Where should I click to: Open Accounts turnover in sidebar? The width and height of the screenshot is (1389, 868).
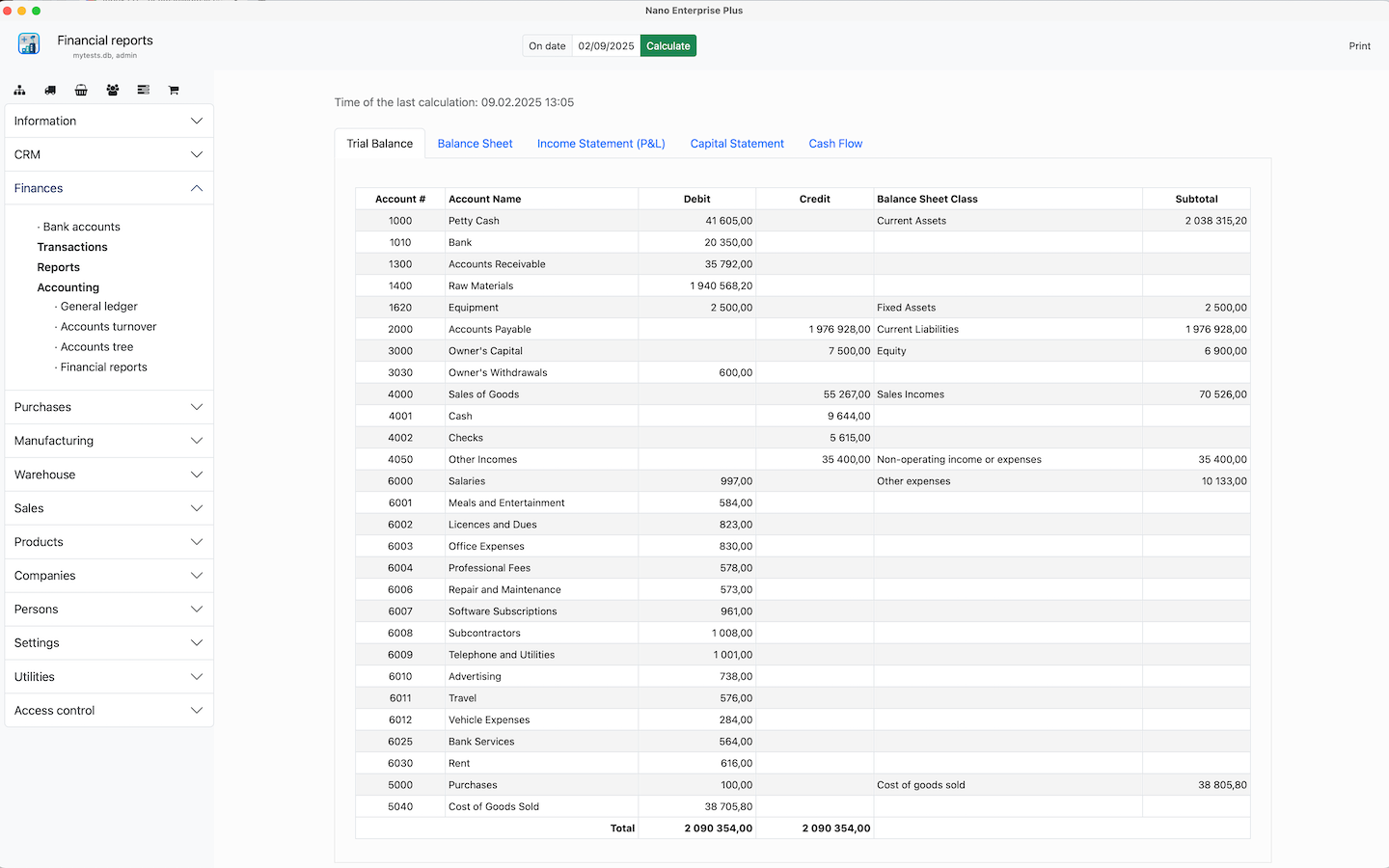(x=108, y=327)
